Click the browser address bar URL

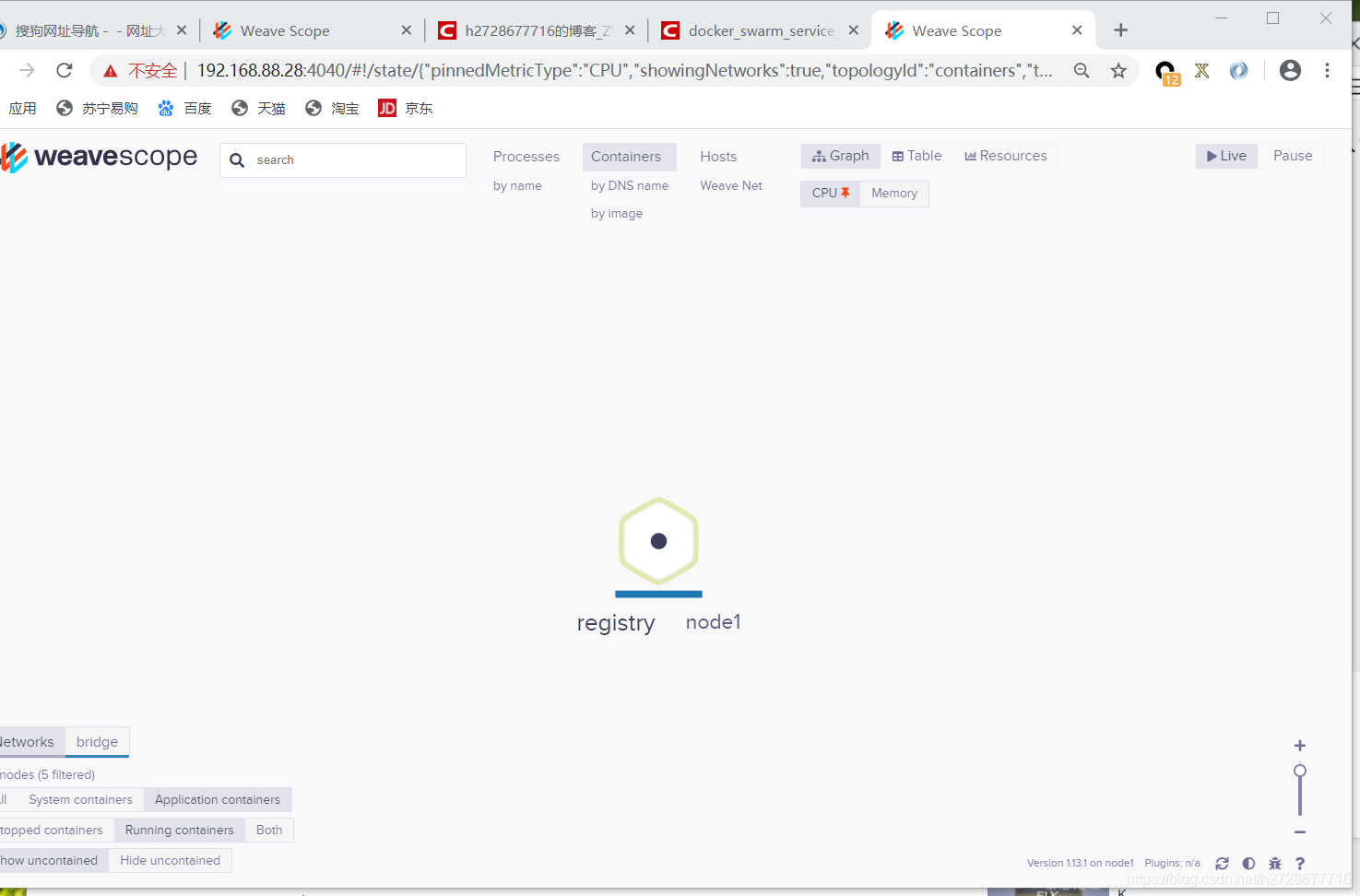pos(624,71)
